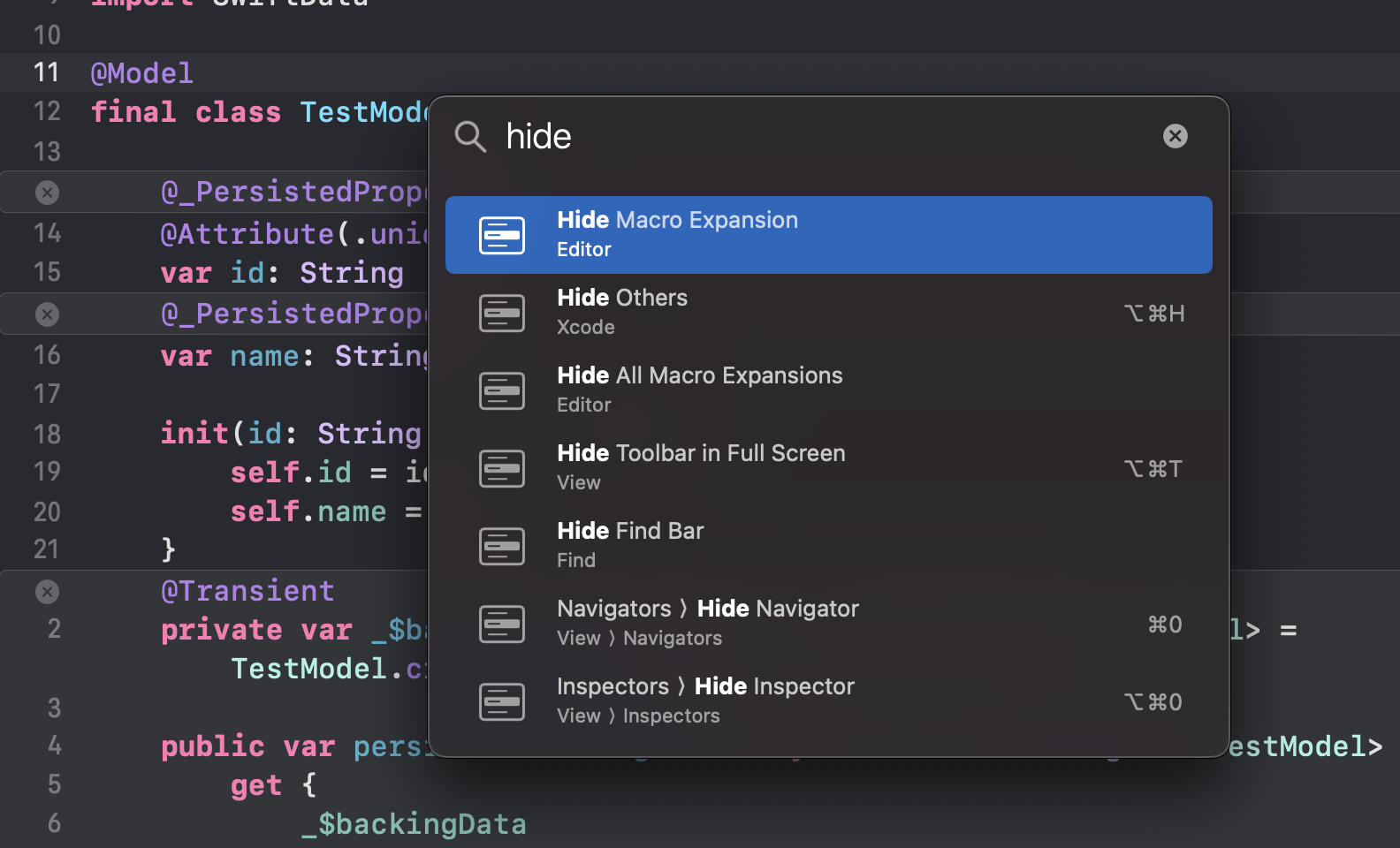1400x848 pixels.
Task: Select Hide Macro Expansion command
Action: pyautogui.click(x=828, y=235)
